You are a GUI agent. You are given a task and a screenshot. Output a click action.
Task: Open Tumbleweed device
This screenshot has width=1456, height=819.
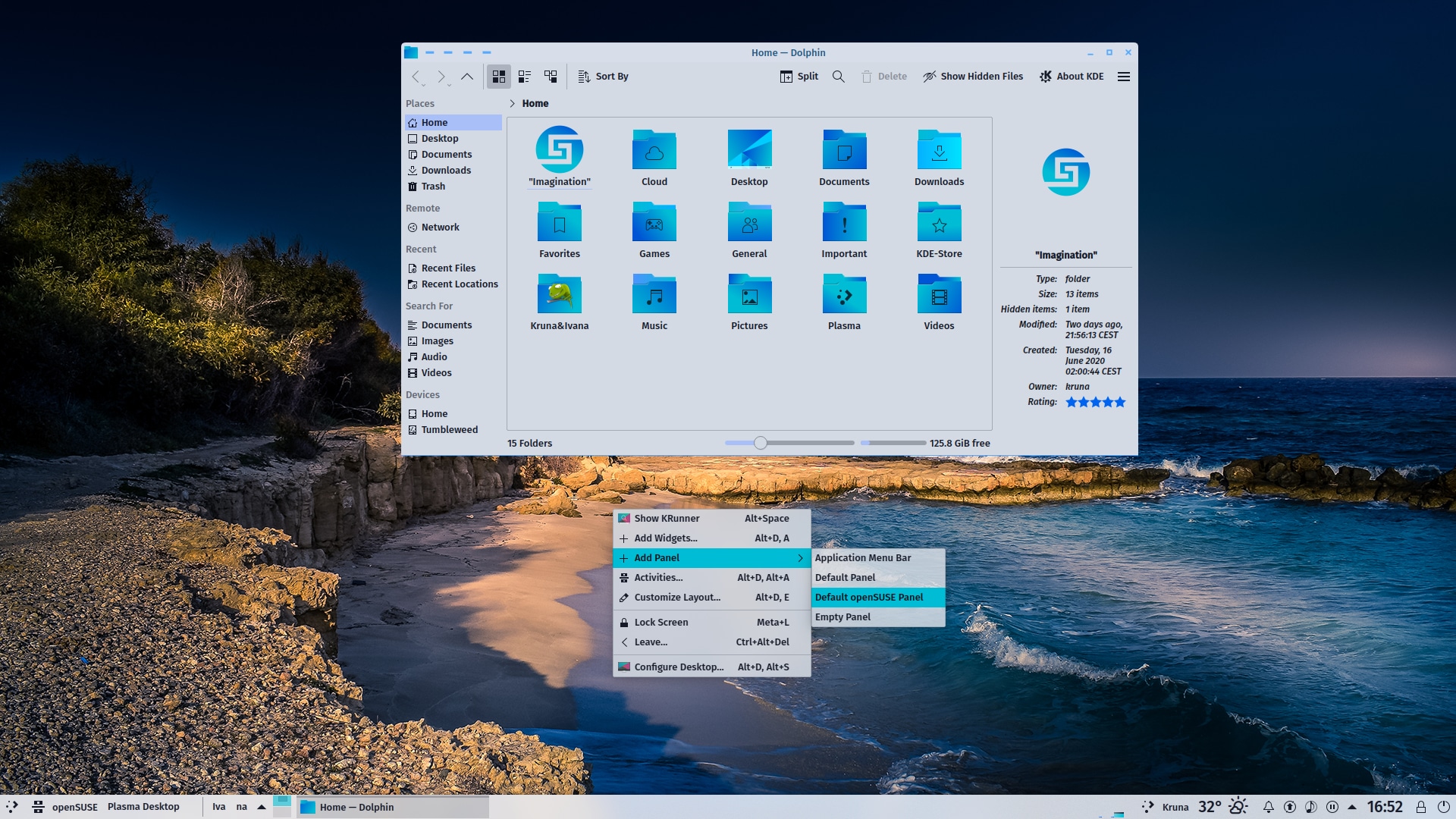coord(453,430)
